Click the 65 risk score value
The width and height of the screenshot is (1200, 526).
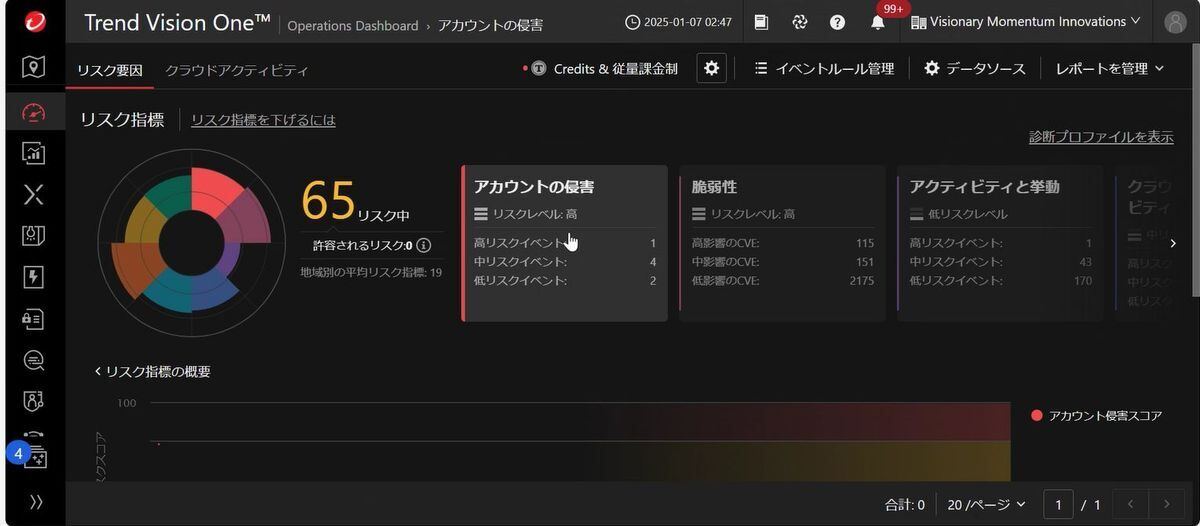click(x=328, y=200)
